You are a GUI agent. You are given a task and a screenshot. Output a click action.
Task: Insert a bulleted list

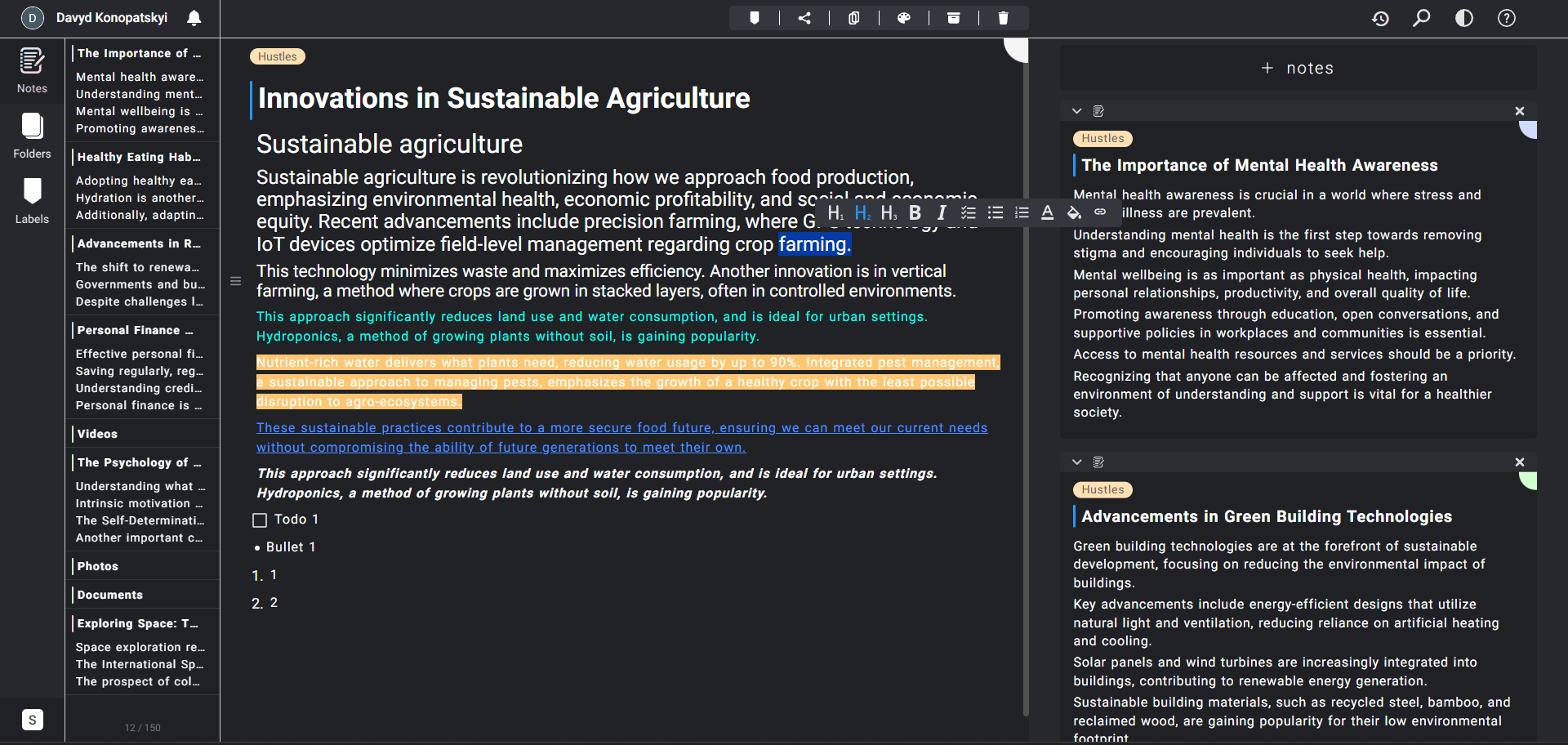996,213
